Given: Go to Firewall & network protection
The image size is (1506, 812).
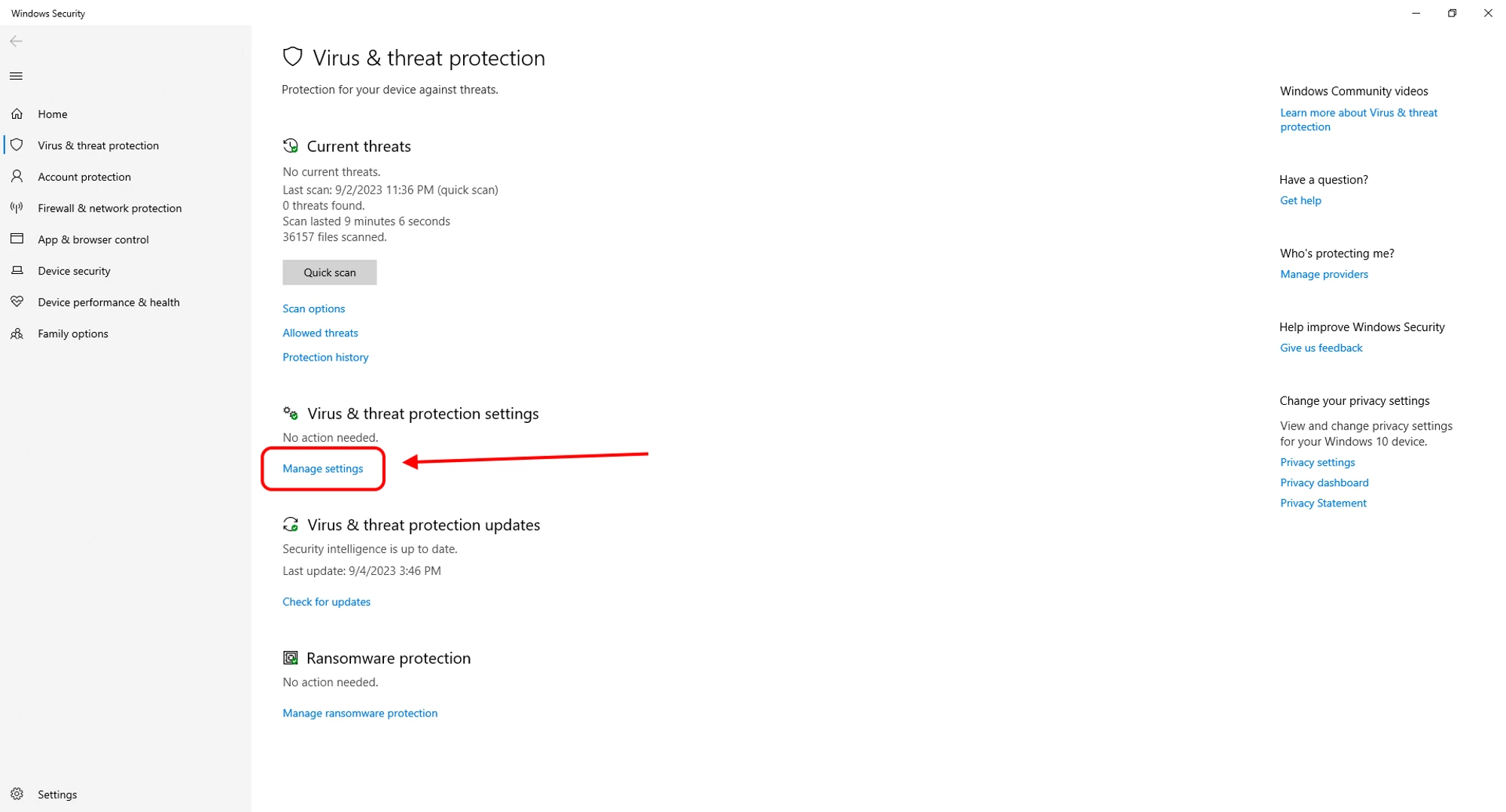Looking at the screenshot, I should pos(109,208).
